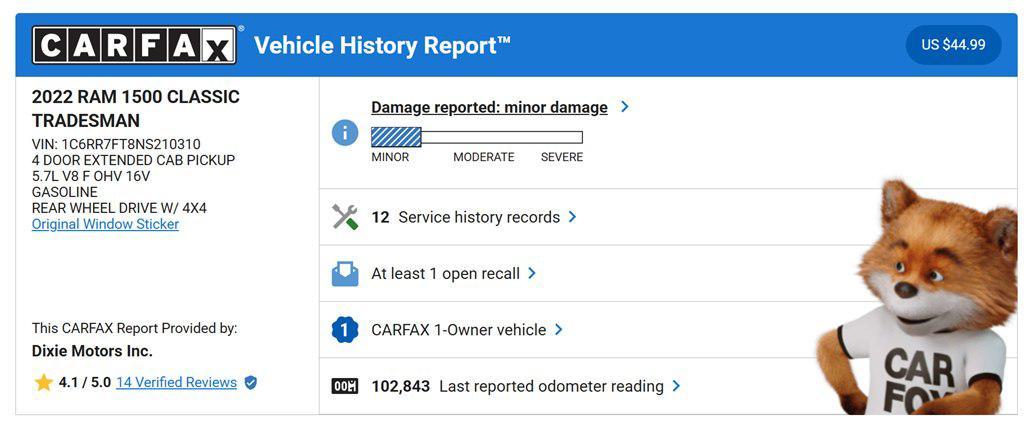Screen dimensions: 1024x423
Task: Expand the 1-Owner vehicle chevron
Action: coord(558,329)
